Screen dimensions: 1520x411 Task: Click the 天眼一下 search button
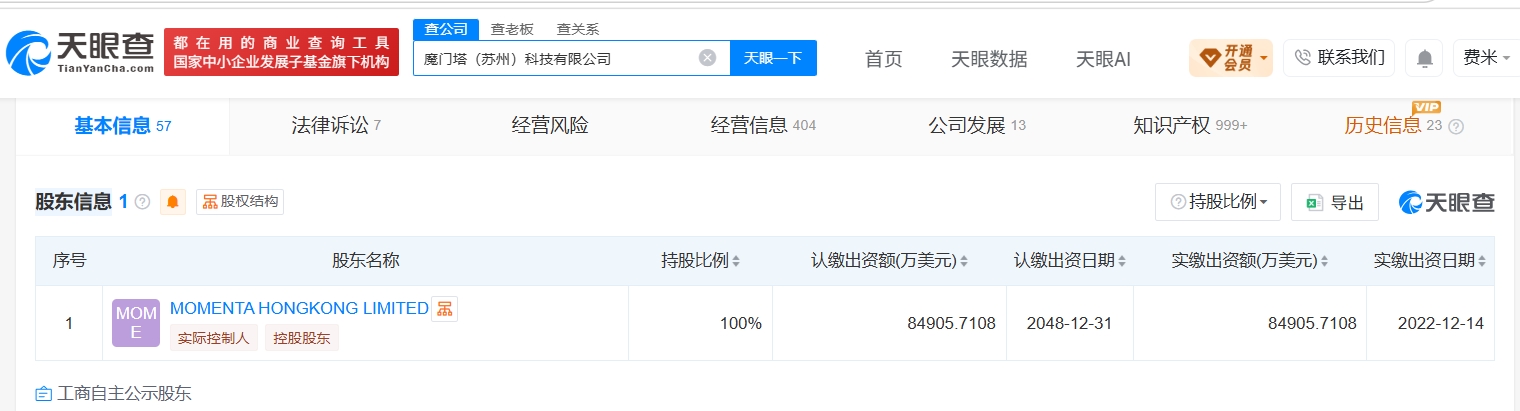coord(773,58)
